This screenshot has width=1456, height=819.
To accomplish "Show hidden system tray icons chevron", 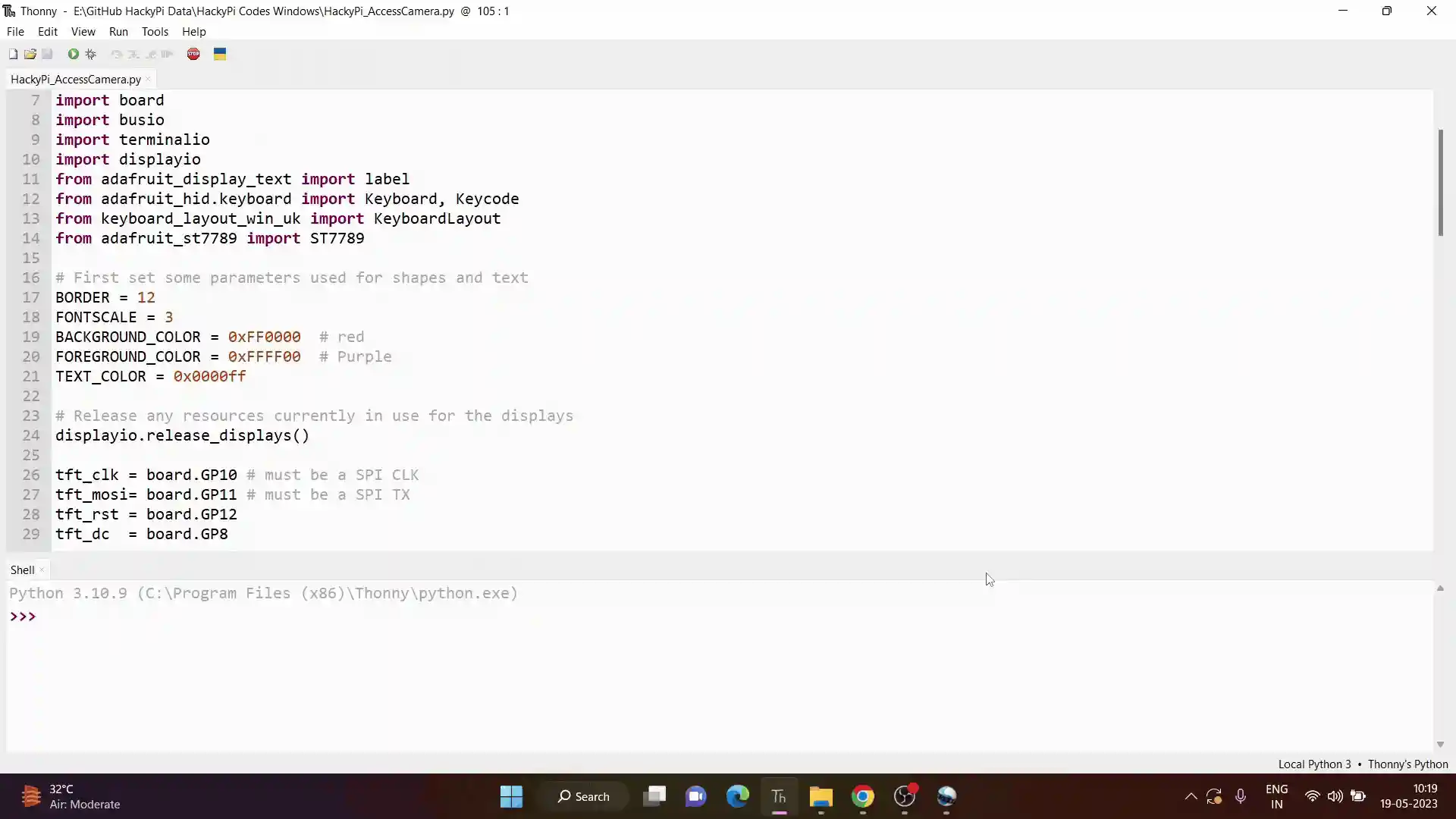I will coord(1191,796).
